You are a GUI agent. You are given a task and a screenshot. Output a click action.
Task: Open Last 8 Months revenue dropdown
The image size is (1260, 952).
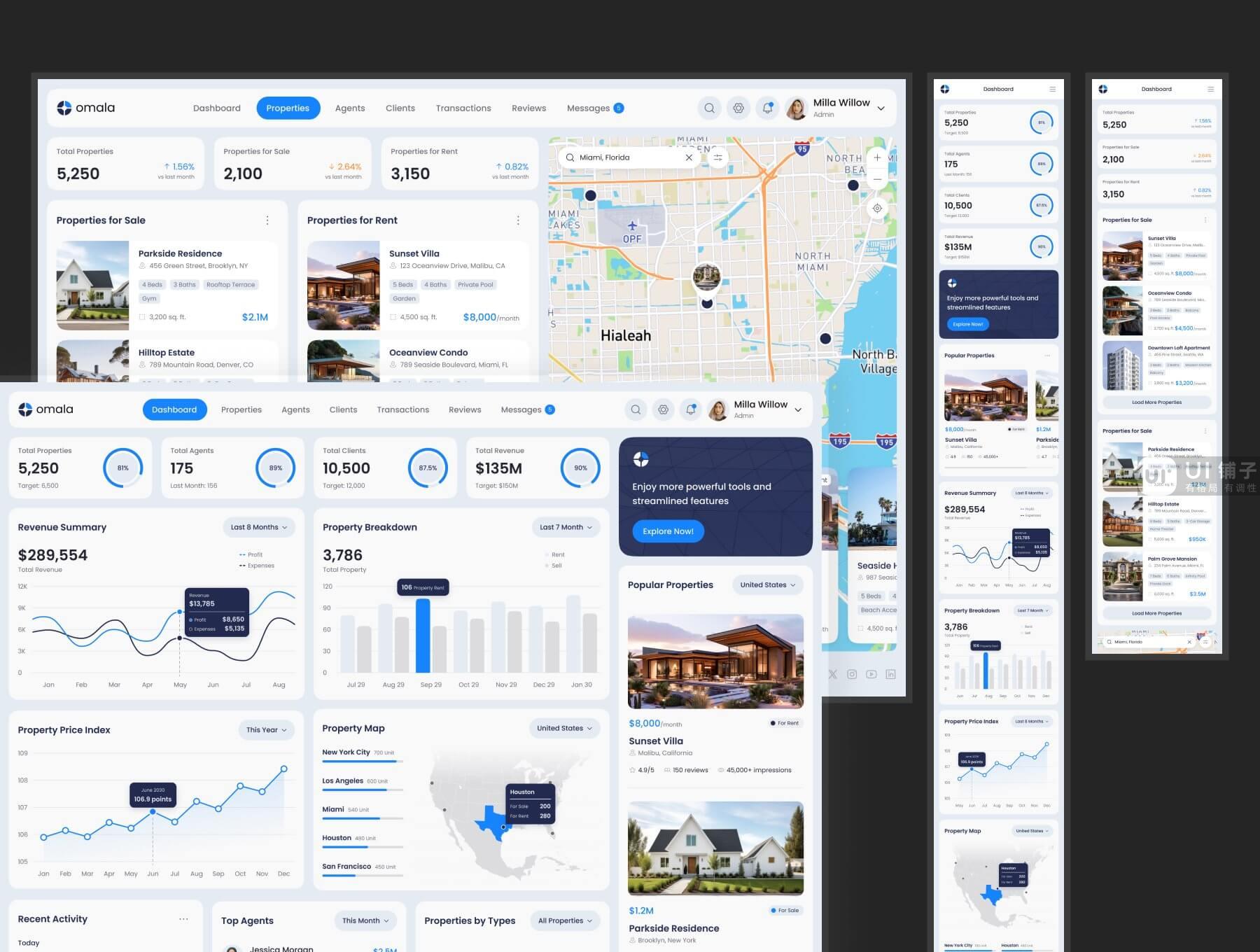[x=258, y=527]
